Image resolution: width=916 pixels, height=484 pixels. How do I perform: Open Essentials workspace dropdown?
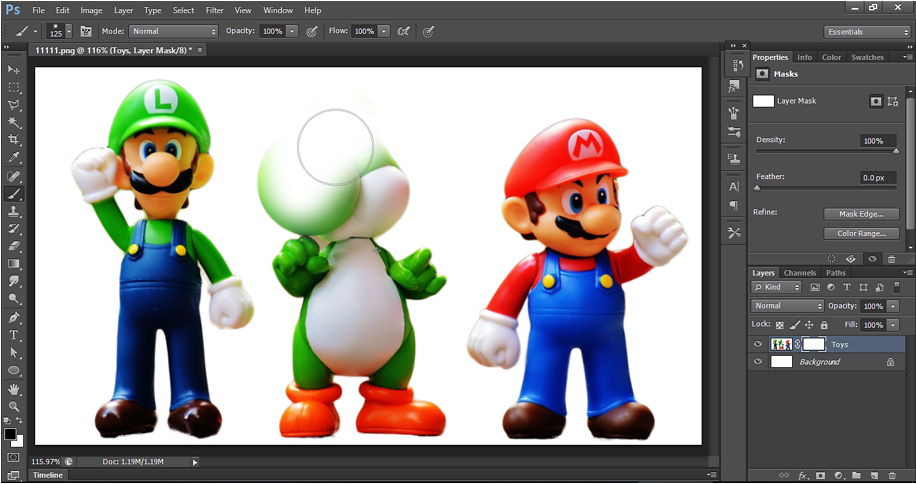tap(867, 32)
